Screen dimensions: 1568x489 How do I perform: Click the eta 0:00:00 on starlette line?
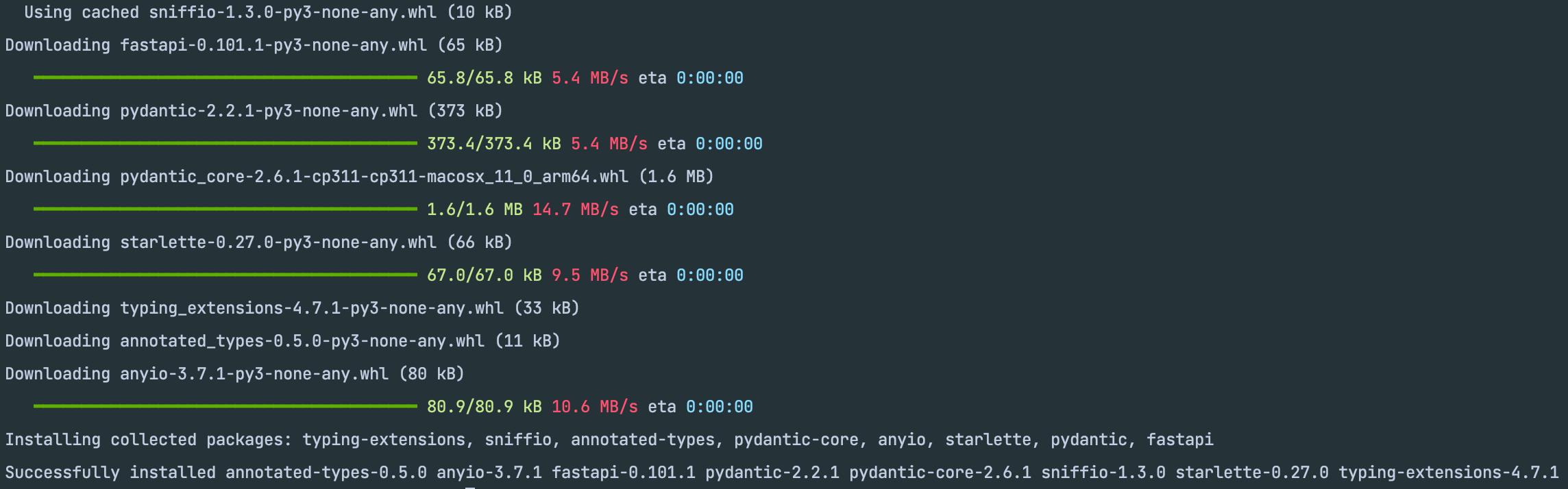691,275
